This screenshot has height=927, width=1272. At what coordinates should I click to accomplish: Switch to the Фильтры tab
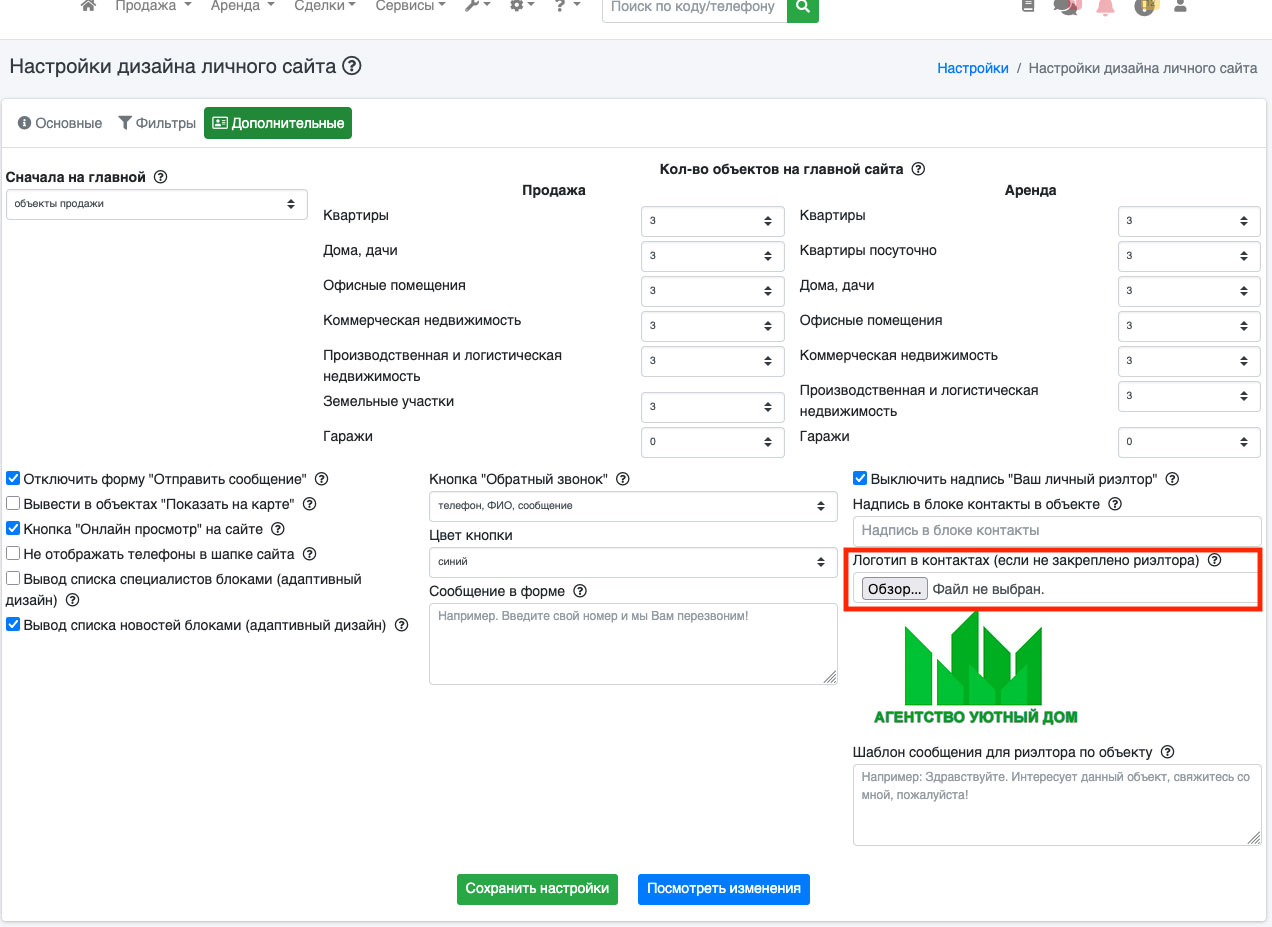click(157, 123)
